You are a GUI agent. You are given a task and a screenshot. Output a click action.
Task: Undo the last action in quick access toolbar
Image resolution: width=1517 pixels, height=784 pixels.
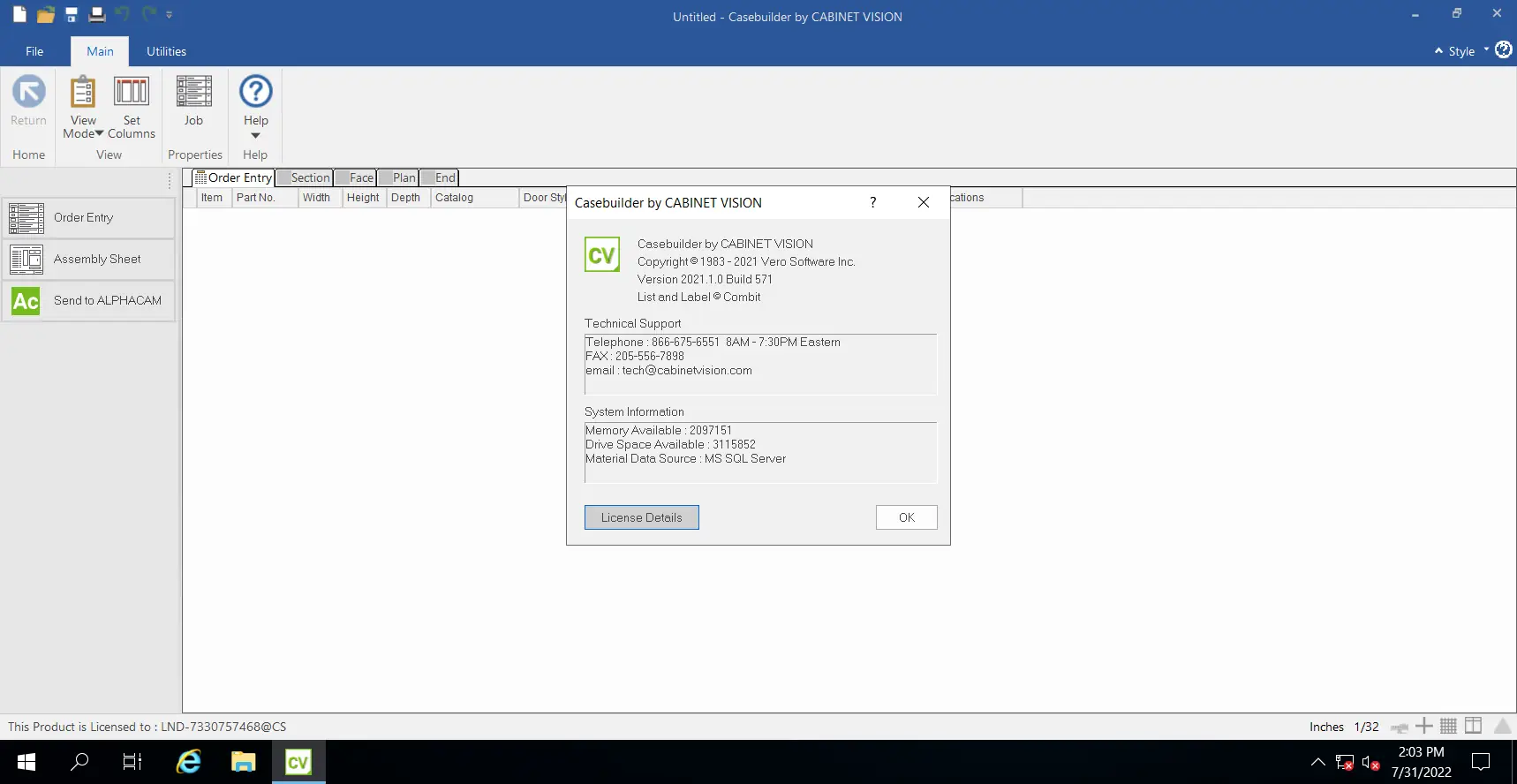123,14
